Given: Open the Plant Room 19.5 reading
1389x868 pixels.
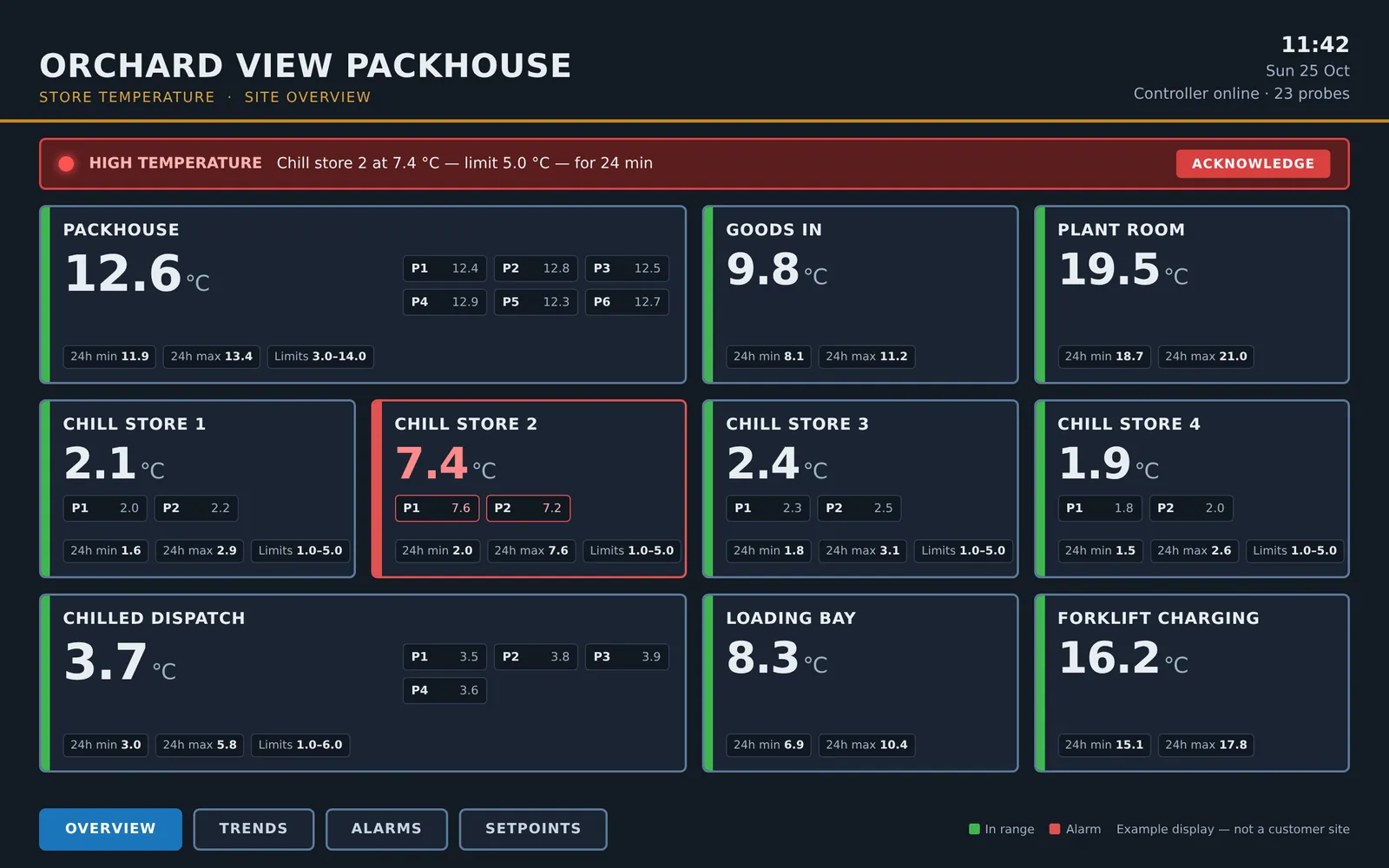Looking at the screenshot, I should click(1122, 270).
